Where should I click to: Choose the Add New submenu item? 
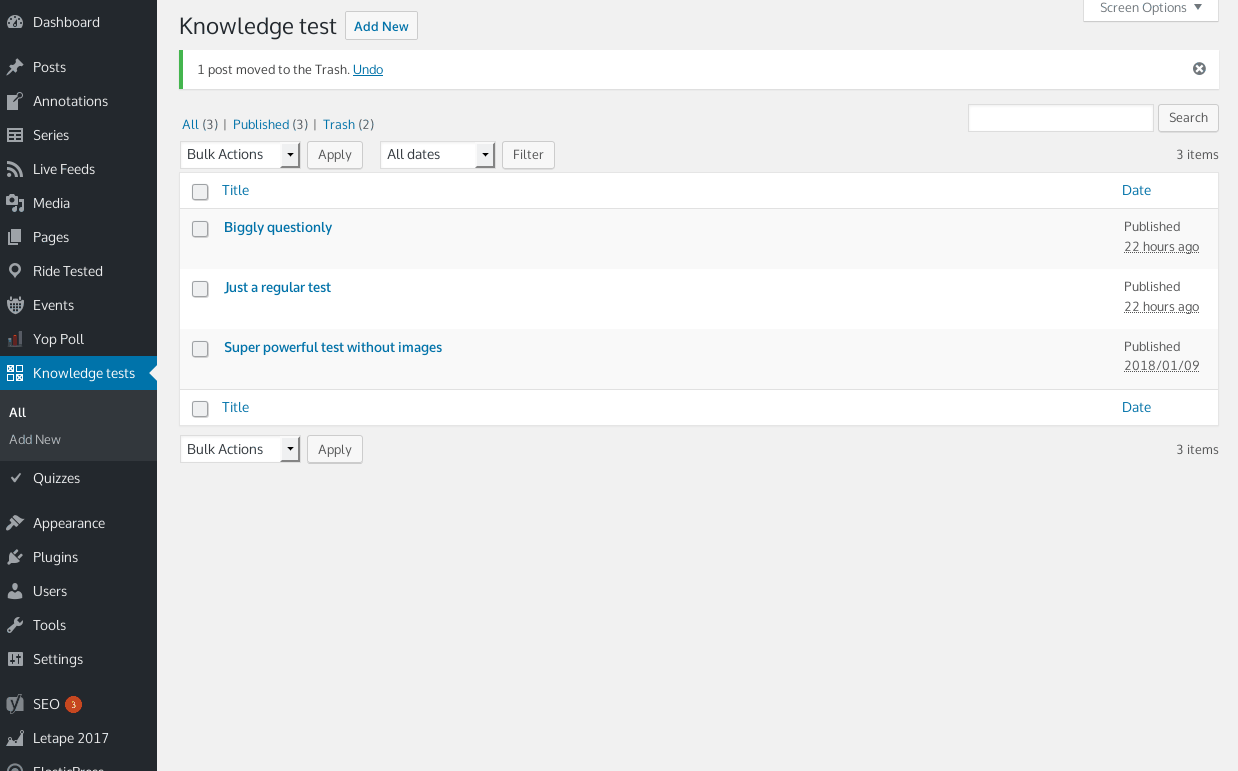coord(35,439)
